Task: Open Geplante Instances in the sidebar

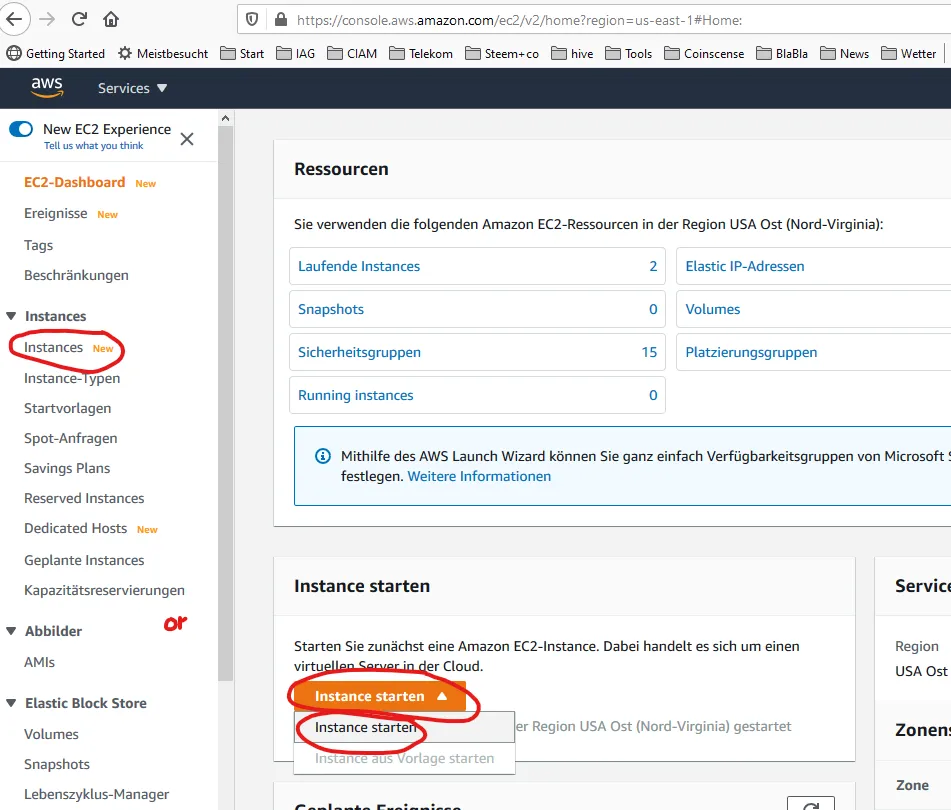Action: pos(84,560)
